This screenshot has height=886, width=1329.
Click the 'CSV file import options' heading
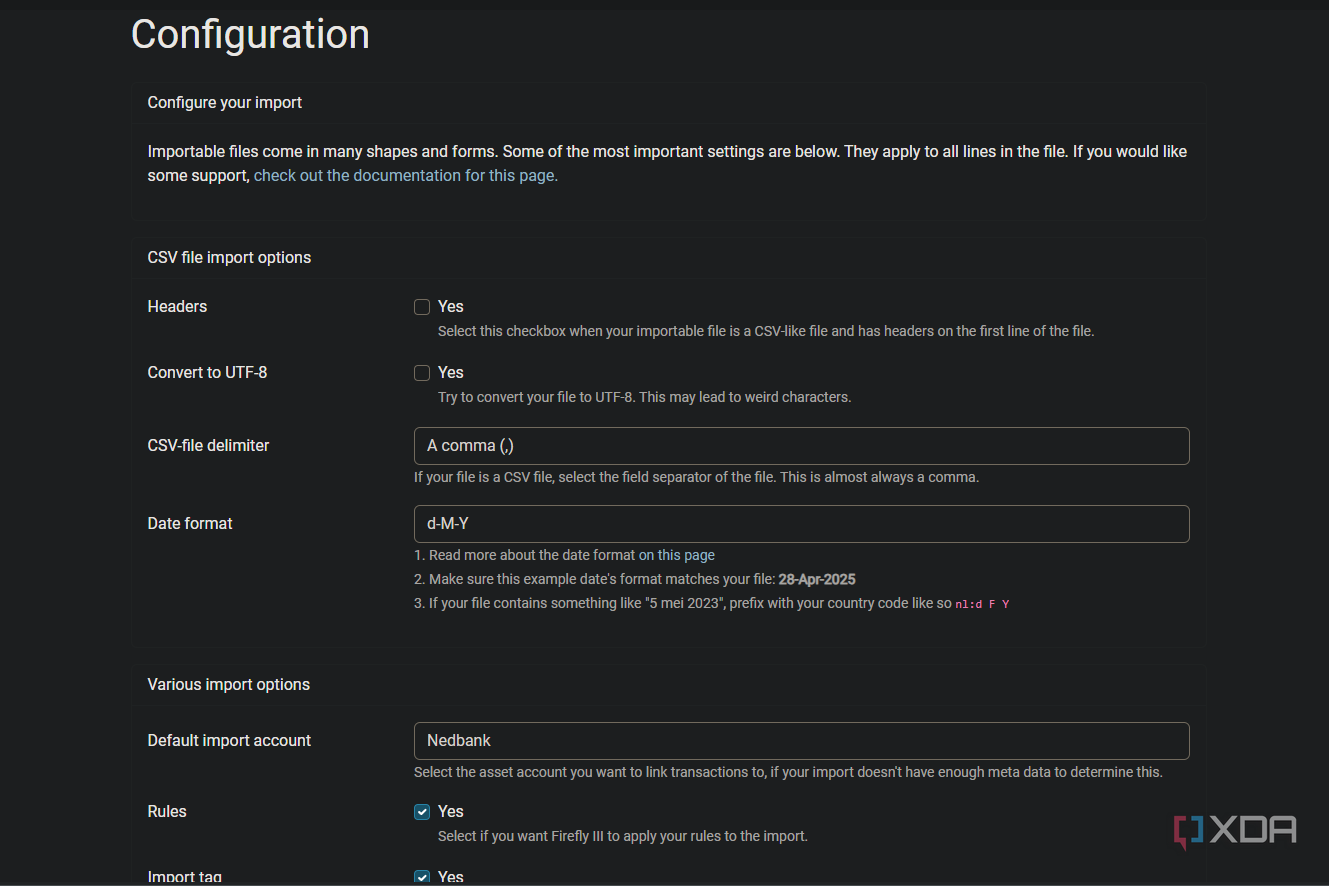pos(229,257)
